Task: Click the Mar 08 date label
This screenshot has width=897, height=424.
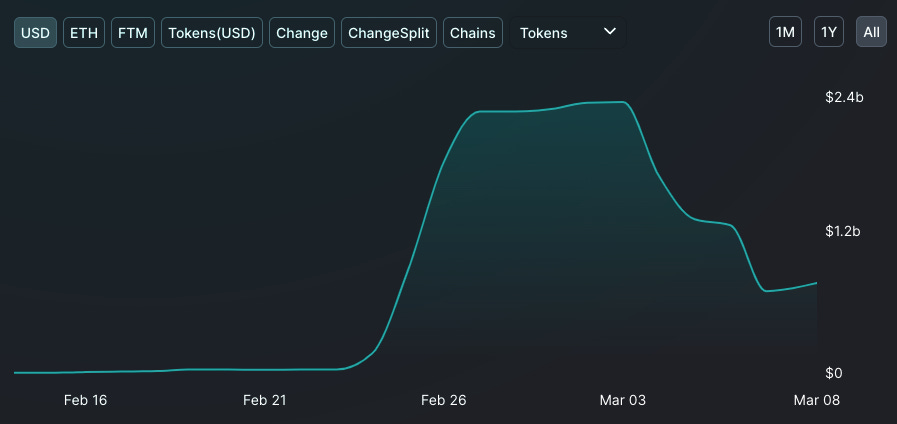Action: (816, 400)
